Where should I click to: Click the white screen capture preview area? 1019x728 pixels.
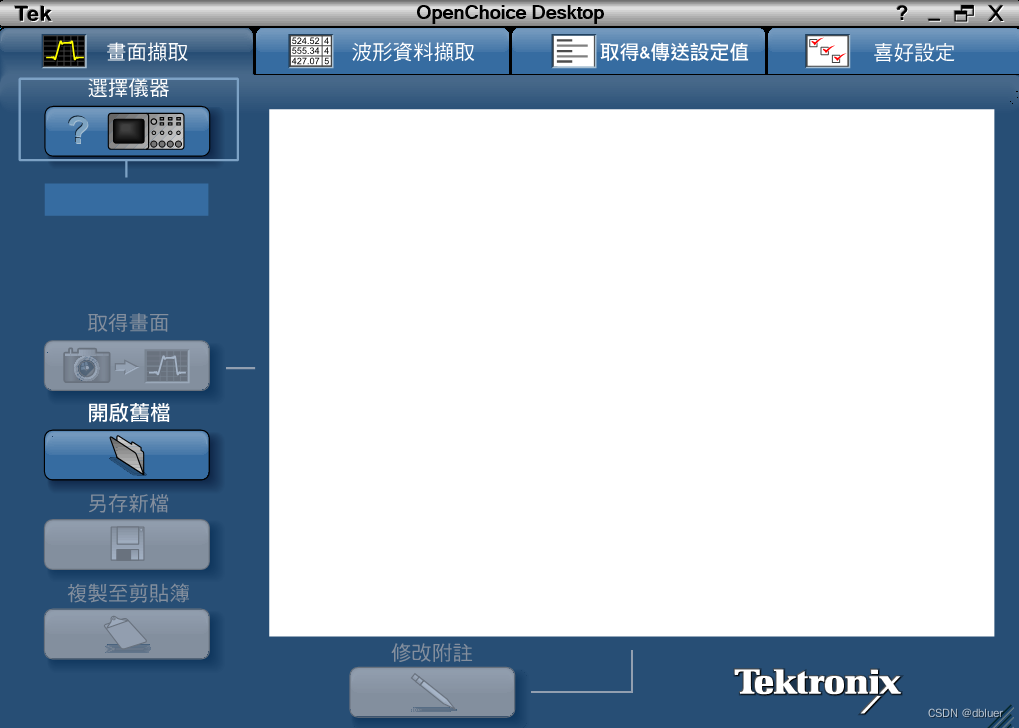pyautogui.click(x=632, y=372)
